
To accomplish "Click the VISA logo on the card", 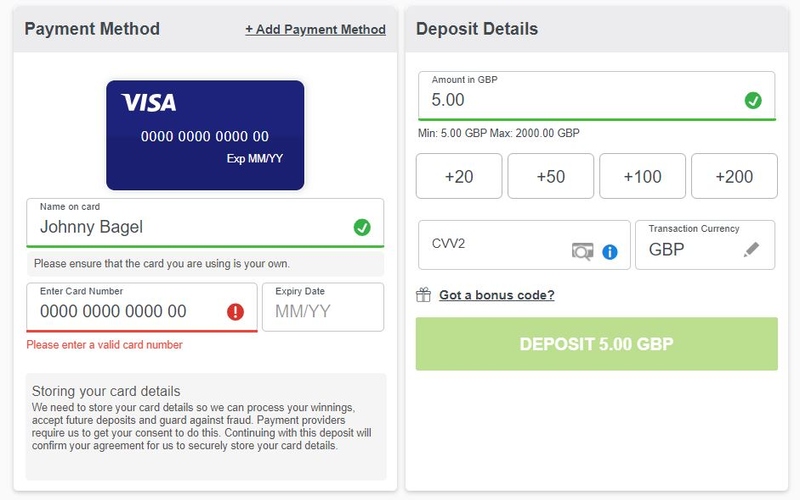I will click(148, 102).
